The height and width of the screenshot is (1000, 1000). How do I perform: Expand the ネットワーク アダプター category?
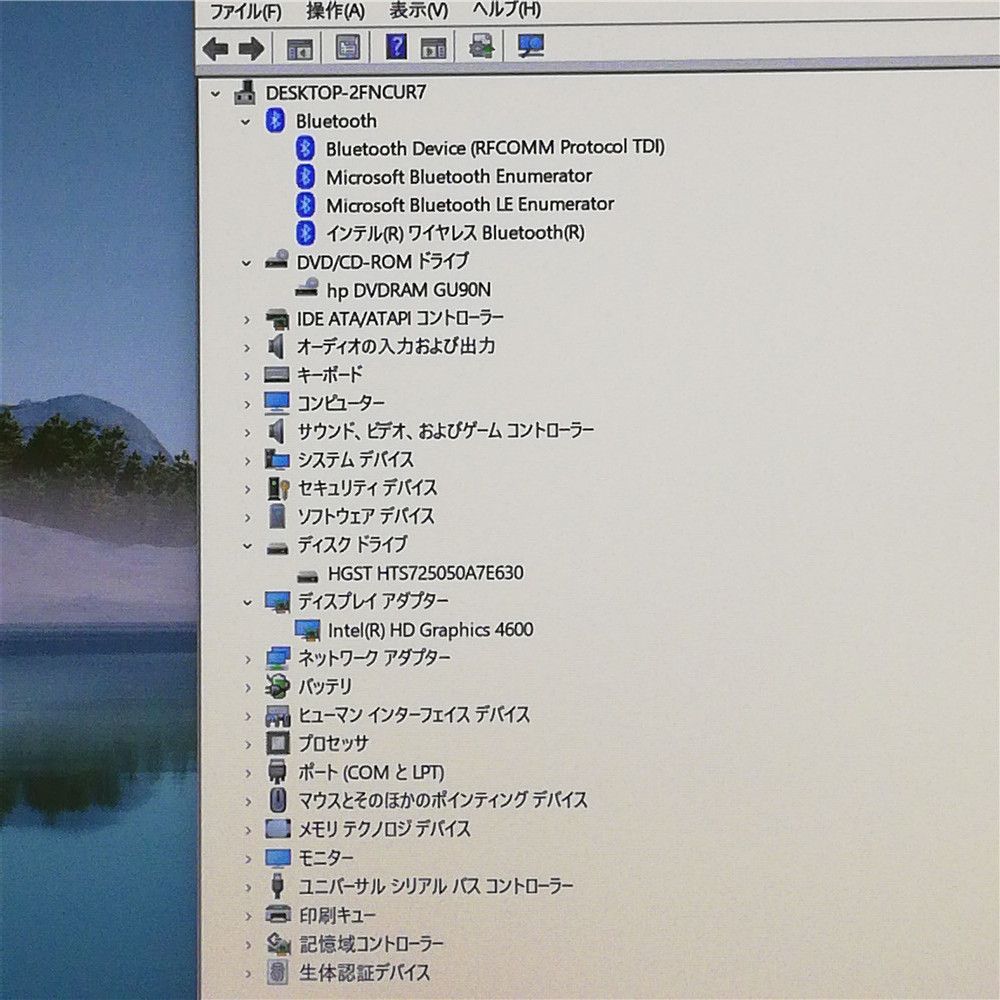coord(247,659)
